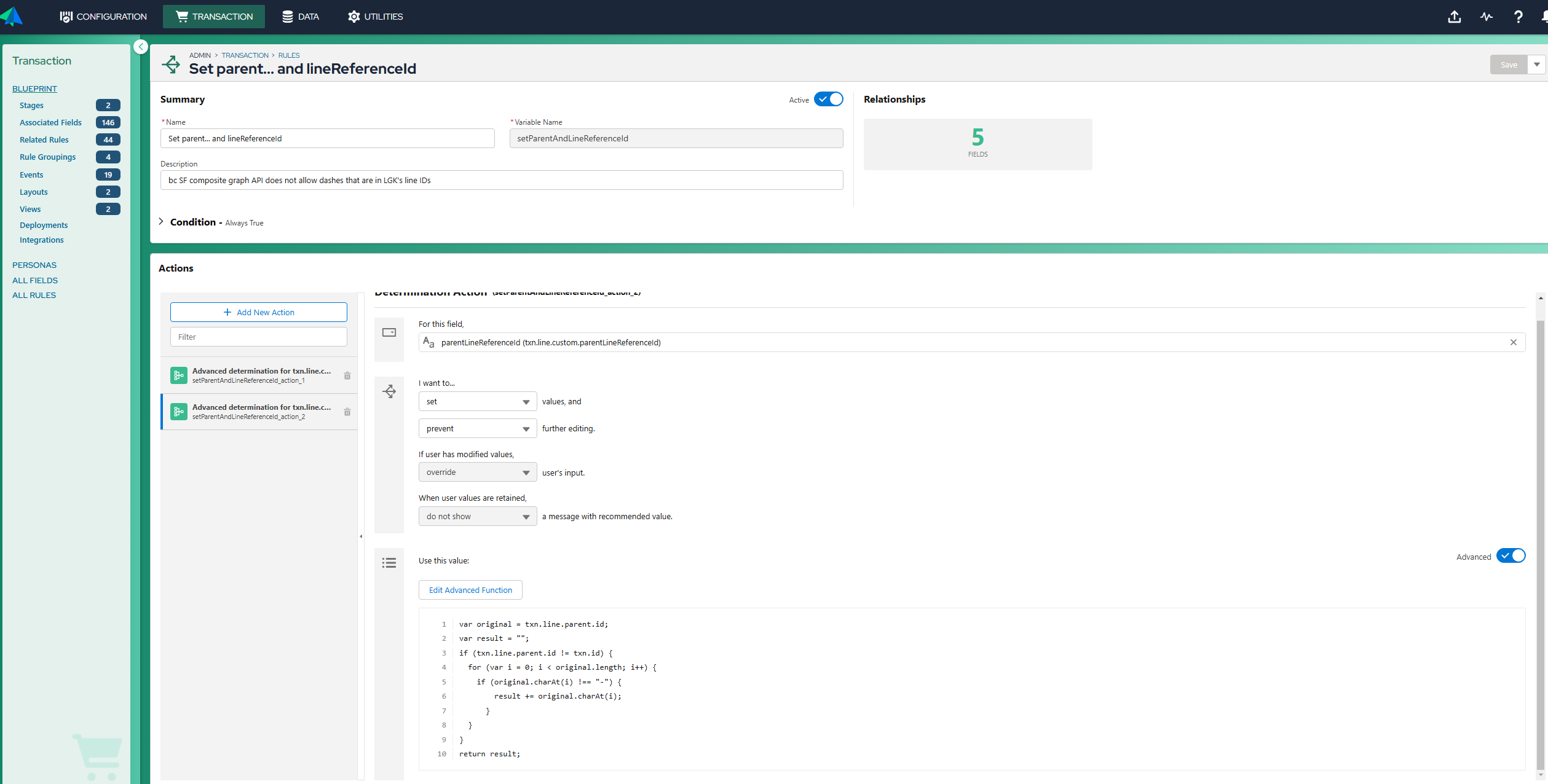Open Layouts in sidebar
The height and width of the screenshot is (784, 1548).
click(x=34, y=192)
